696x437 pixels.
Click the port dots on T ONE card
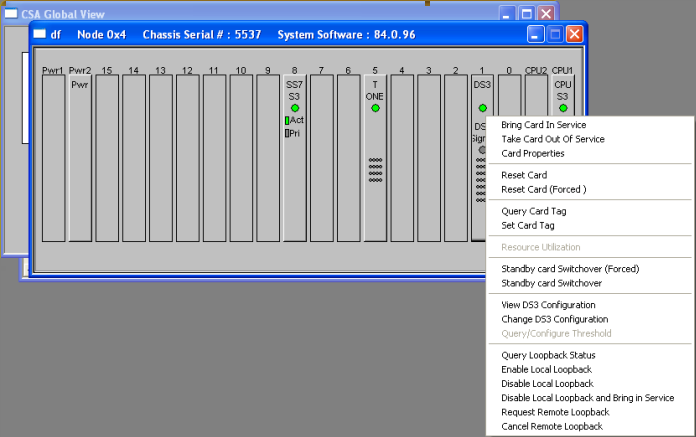click(x=375, y=170)
